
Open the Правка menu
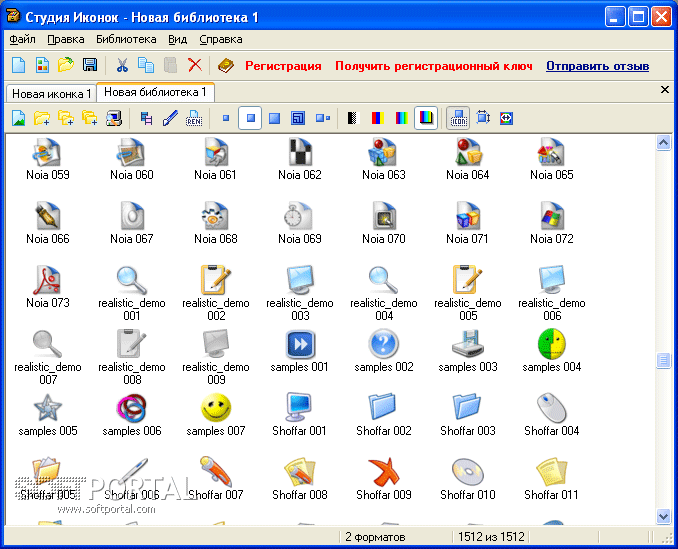(x=66, y=39)
